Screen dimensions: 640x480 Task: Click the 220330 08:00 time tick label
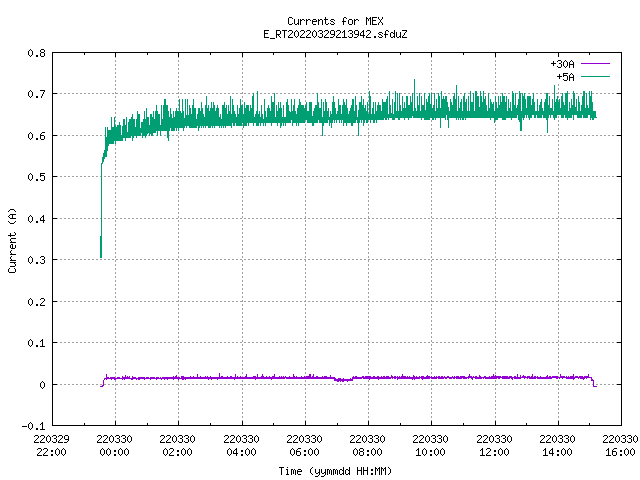[x=367, y=446]
